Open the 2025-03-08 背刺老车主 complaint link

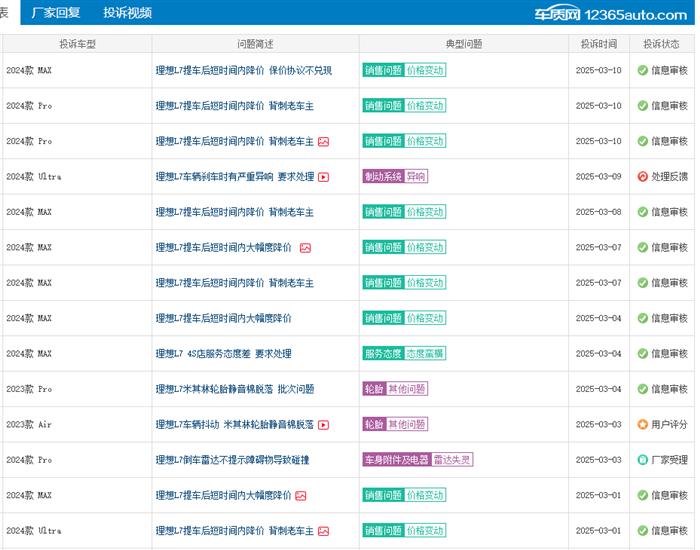tap(235, 212)
